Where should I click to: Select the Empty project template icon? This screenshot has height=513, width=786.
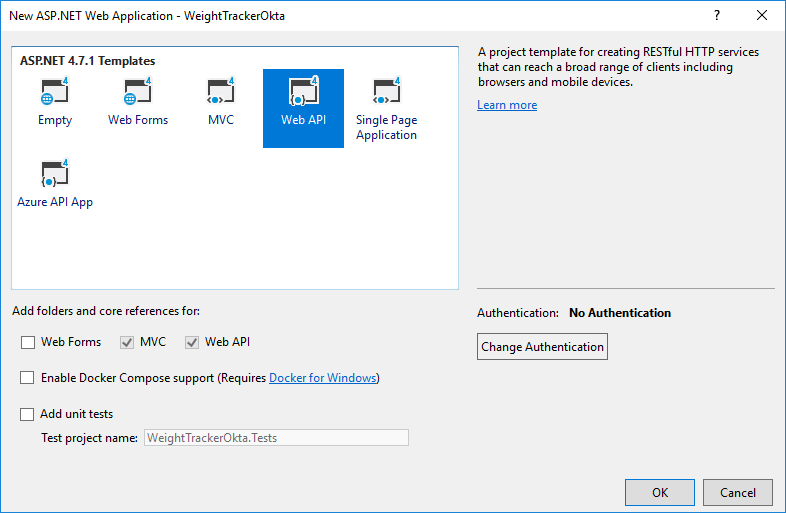[x=54, y=93]
